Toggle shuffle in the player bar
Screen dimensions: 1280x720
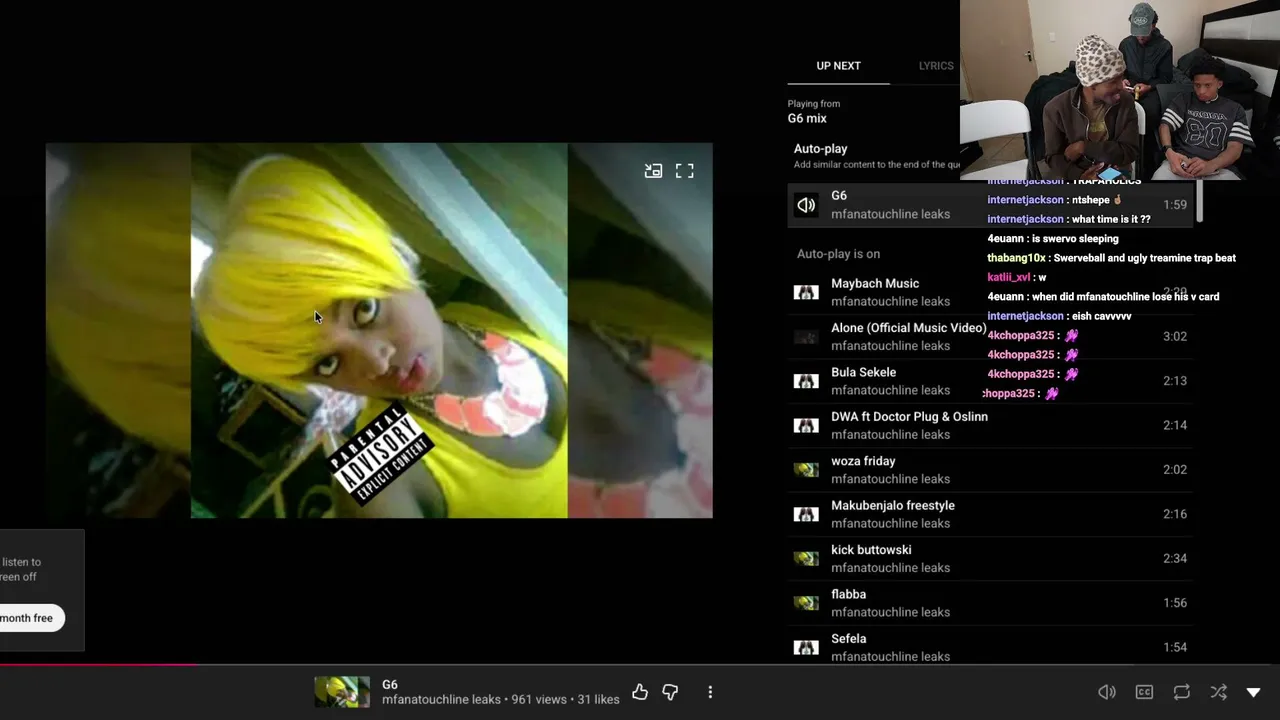point(1218,692)
